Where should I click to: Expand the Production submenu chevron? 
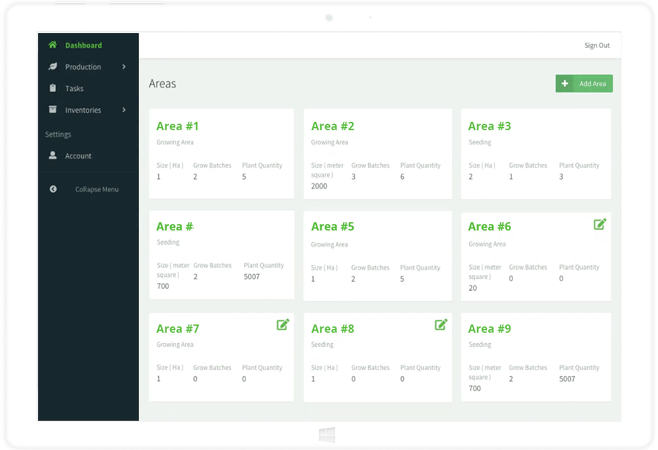tap(124, 67)
